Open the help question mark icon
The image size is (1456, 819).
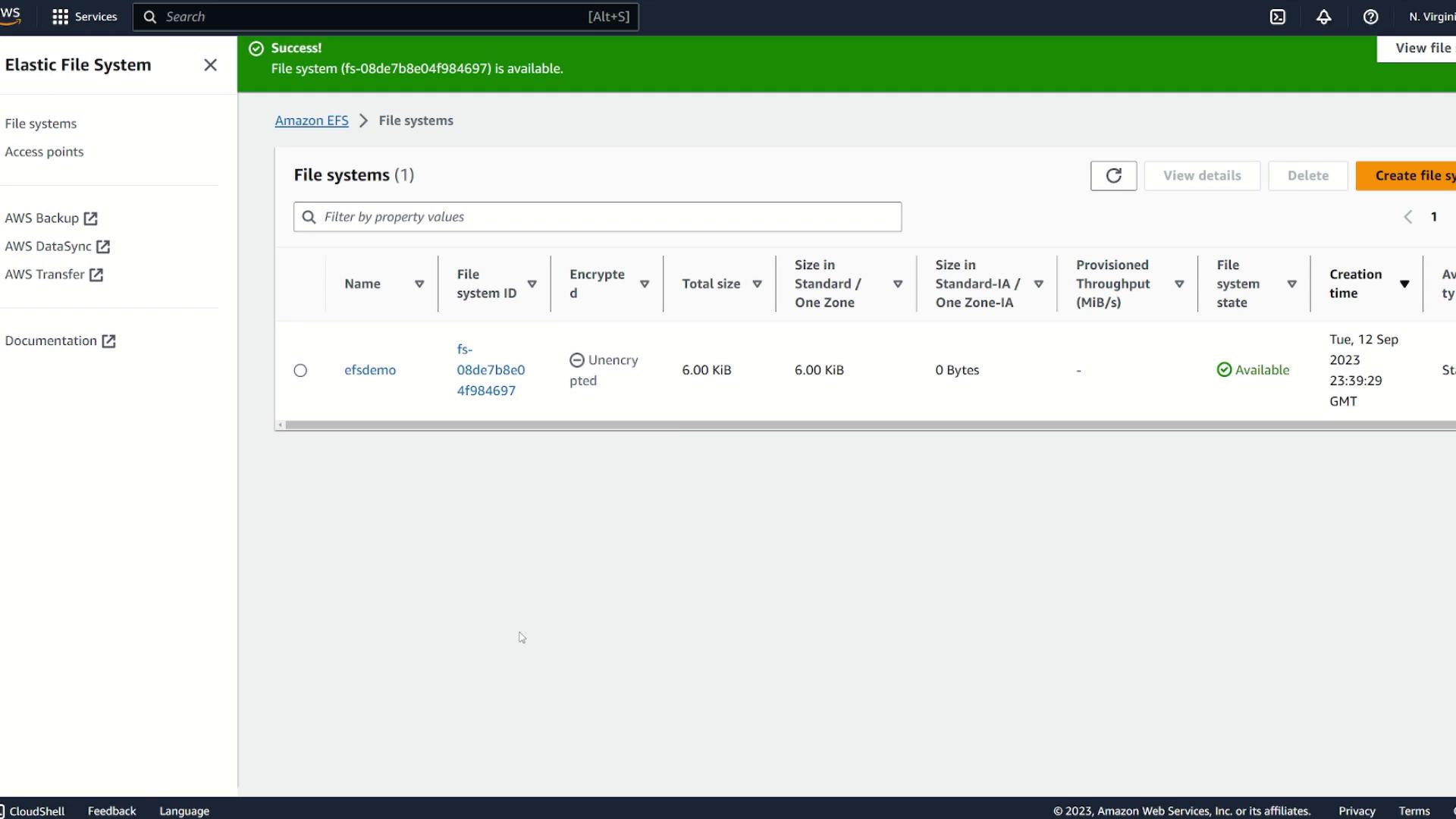[1370, 17]
